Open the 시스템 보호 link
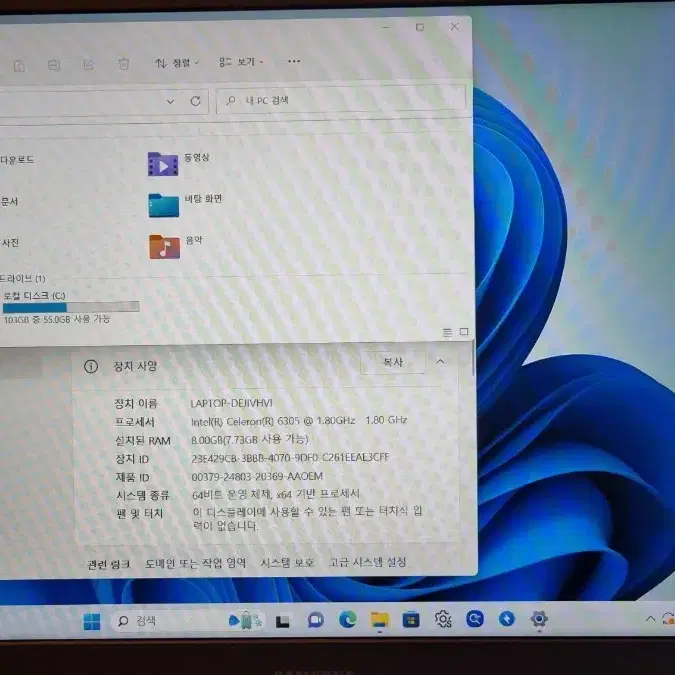The width and height of the screenshot is (675, 675). [287, 563]
